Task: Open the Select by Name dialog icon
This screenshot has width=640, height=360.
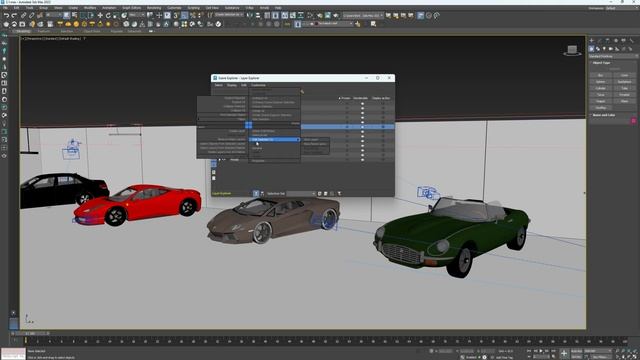Action: (x=75, y=16)
